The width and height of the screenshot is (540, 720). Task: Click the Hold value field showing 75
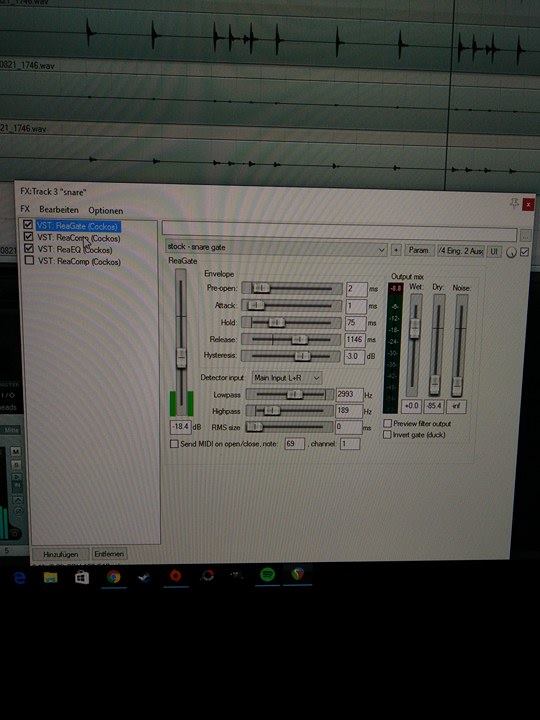tap(355, 323)
